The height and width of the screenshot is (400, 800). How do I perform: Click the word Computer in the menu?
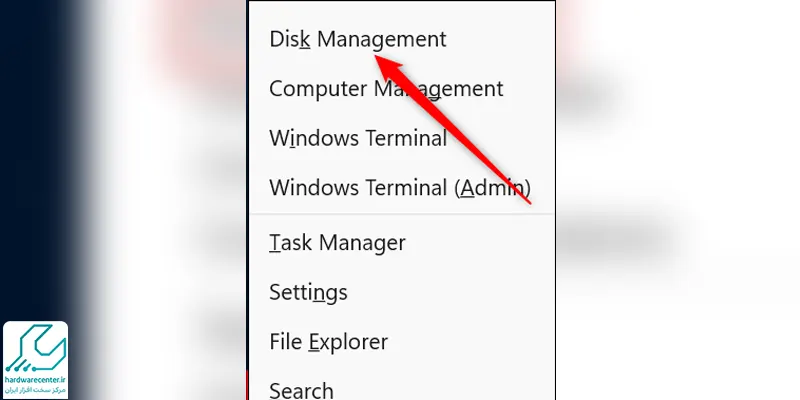(317, 89)
